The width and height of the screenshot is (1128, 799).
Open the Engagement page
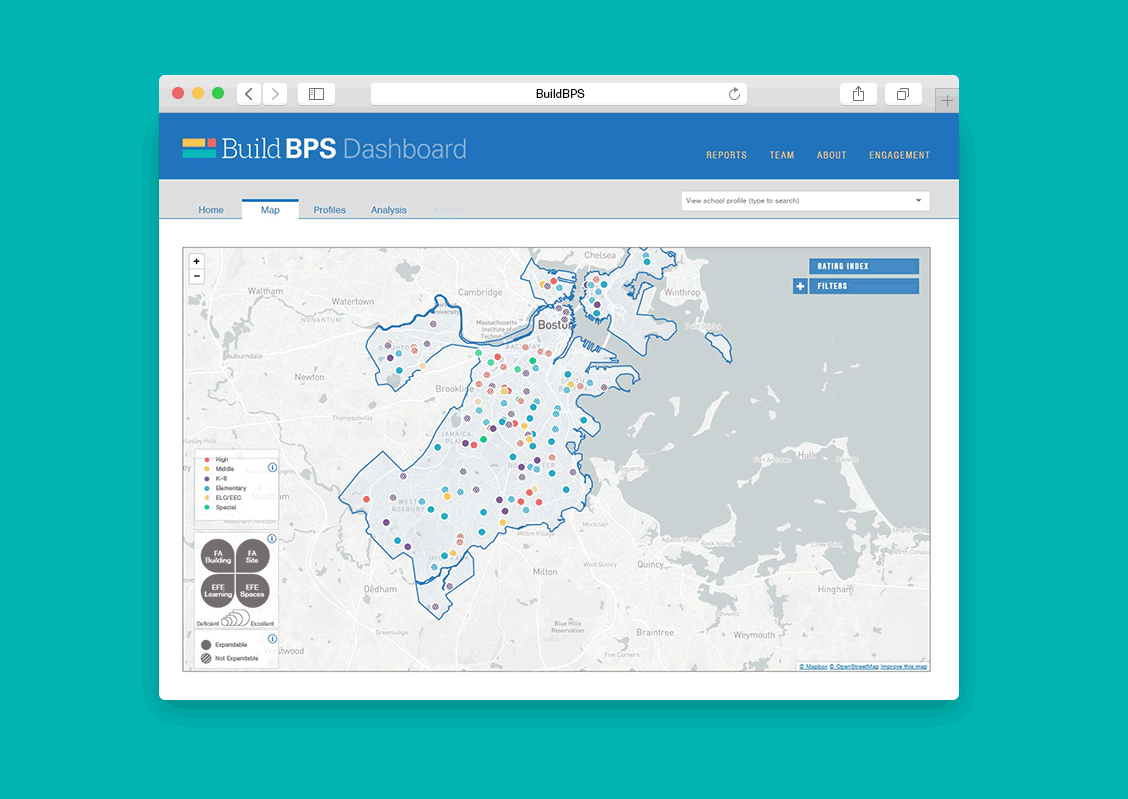tap(899, 155)
